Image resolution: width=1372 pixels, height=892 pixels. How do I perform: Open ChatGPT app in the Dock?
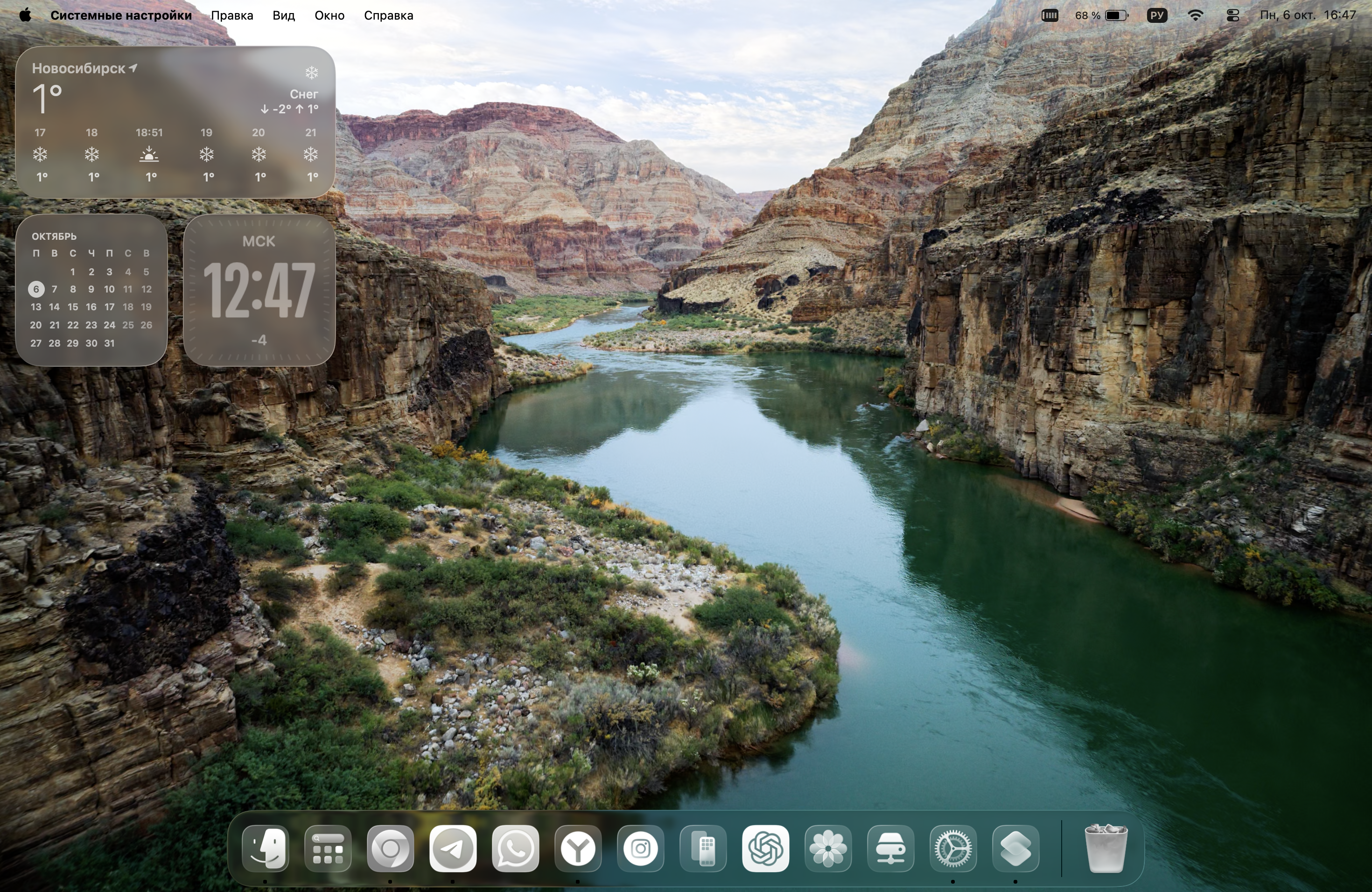765,848
